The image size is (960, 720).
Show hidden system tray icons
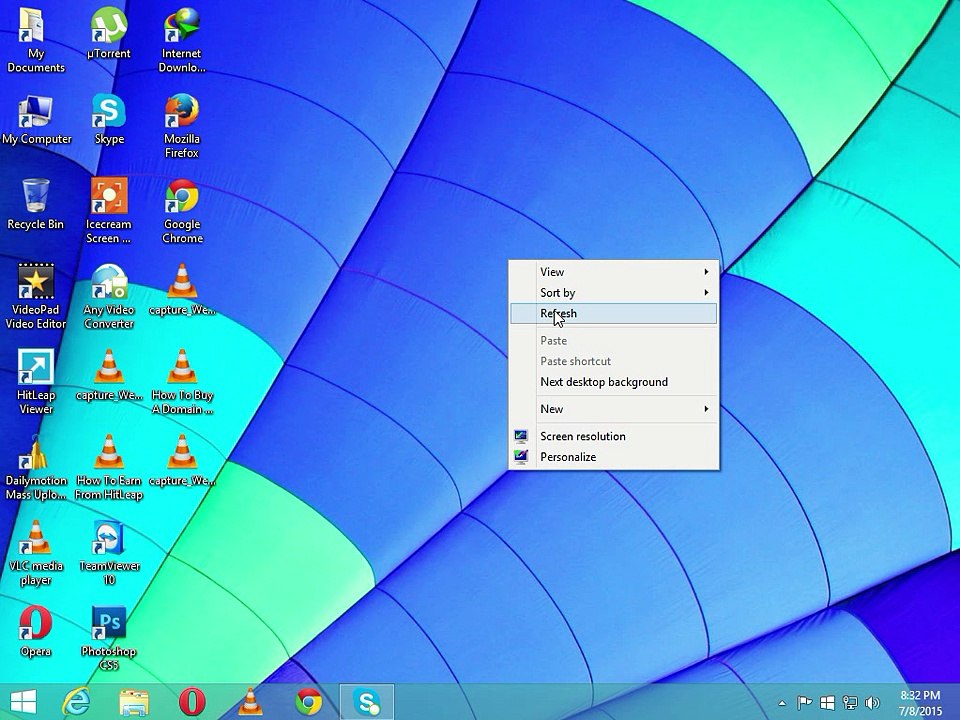[782, 703]
